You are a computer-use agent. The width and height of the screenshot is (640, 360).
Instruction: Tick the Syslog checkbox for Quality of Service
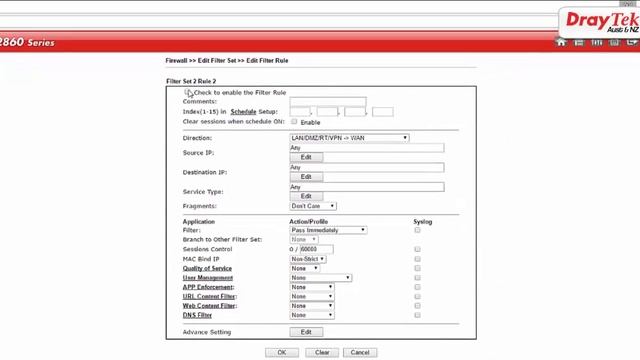[x=417, y=268]
